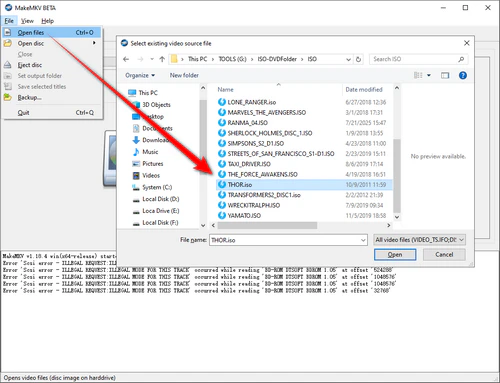
Task: Close the Select video source dialog
Action: [x=467, y=43]
